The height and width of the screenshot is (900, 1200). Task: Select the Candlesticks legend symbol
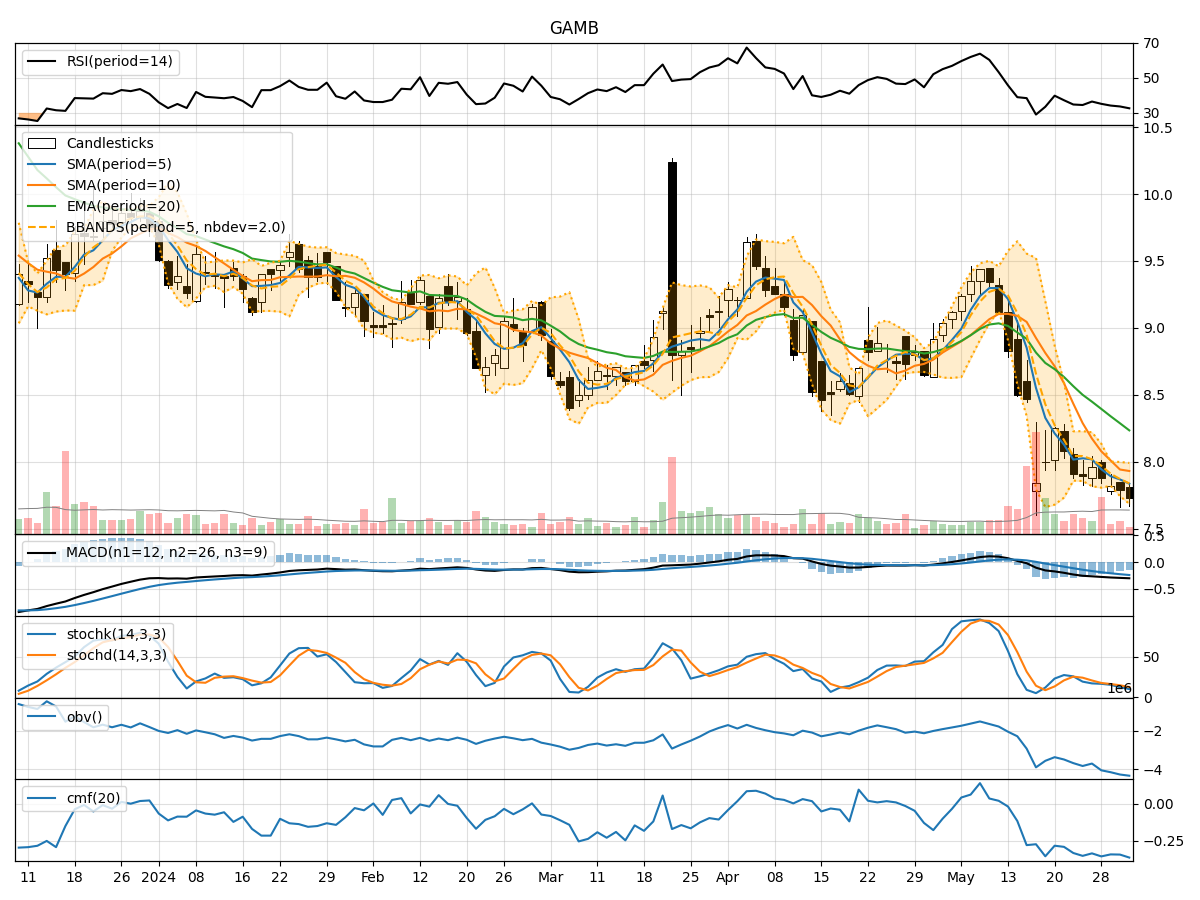(42, 143)
